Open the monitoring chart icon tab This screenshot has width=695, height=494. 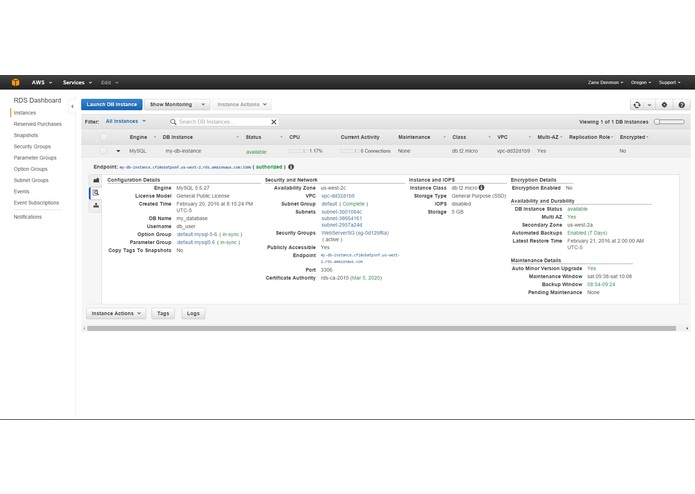96,180
